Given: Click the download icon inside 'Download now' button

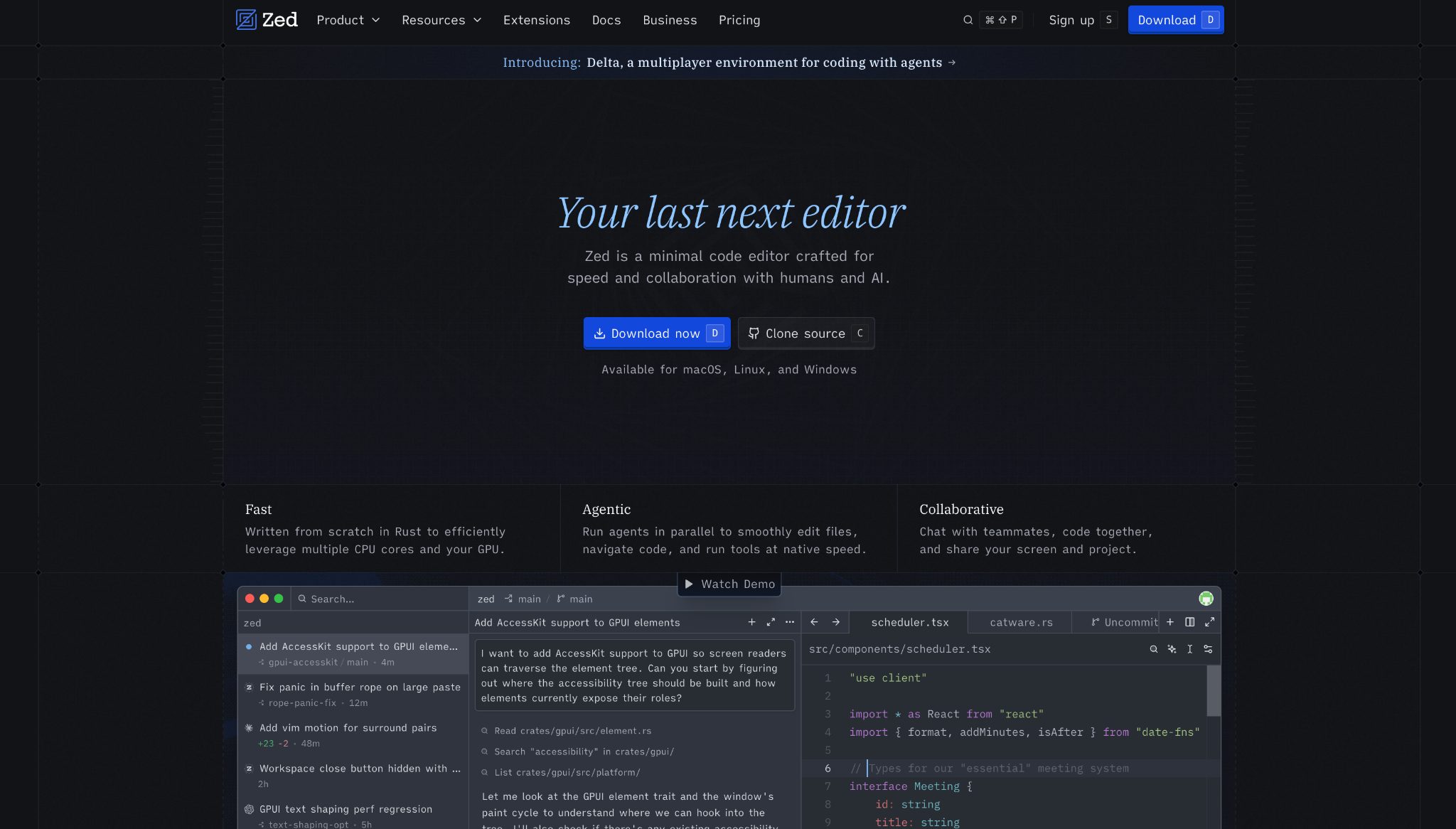Looking at the screenshot, I should (599, 333).
